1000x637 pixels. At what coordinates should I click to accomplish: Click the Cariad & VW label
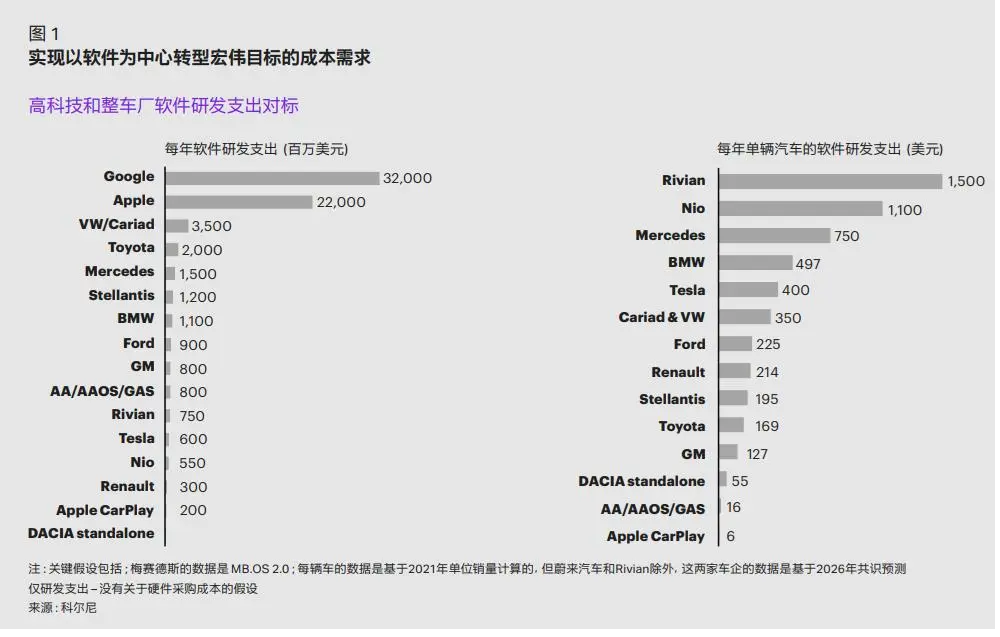coord(661,318)
